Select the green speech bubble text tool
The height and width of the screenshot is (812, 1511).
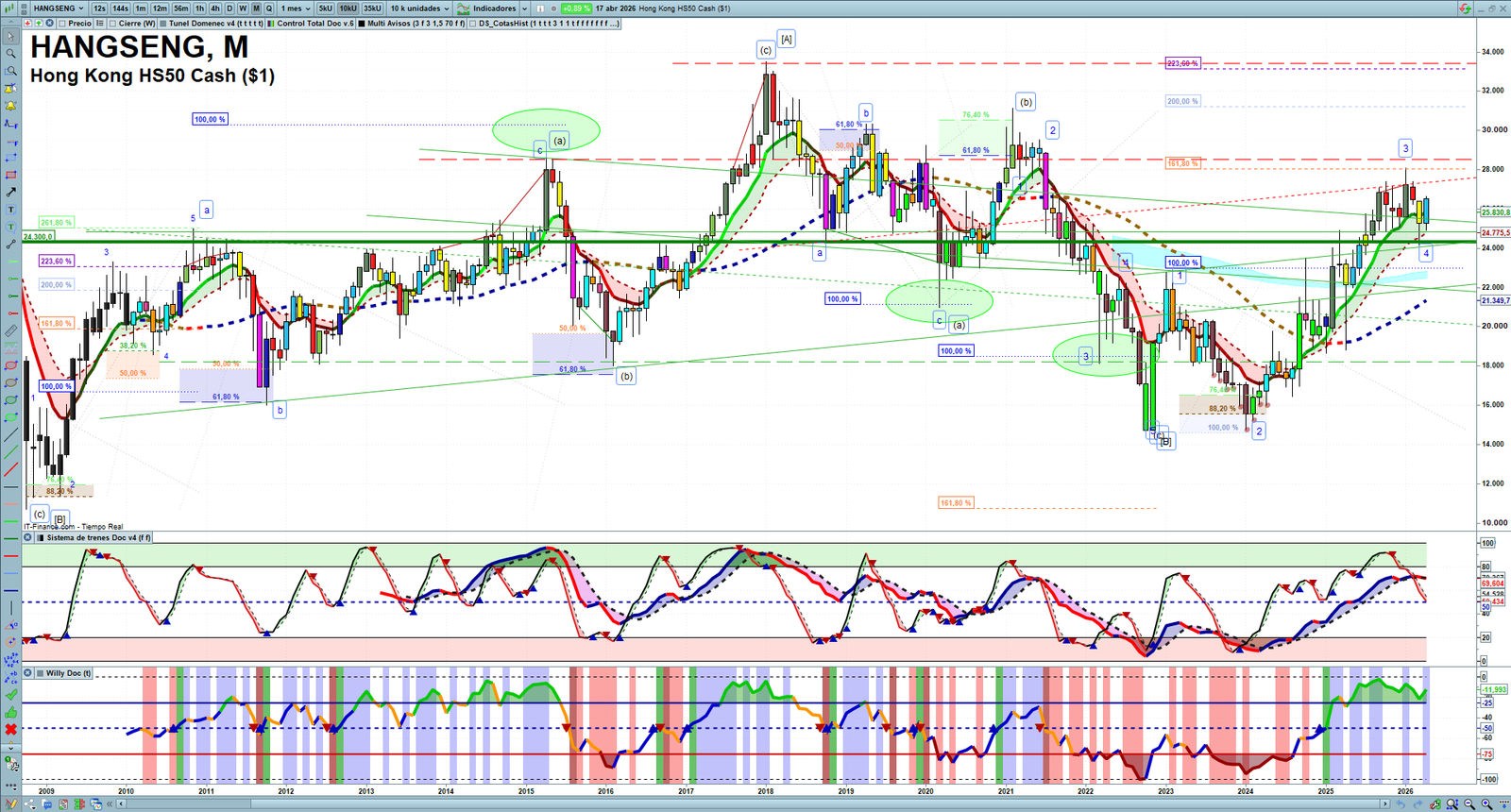point(10,227)
